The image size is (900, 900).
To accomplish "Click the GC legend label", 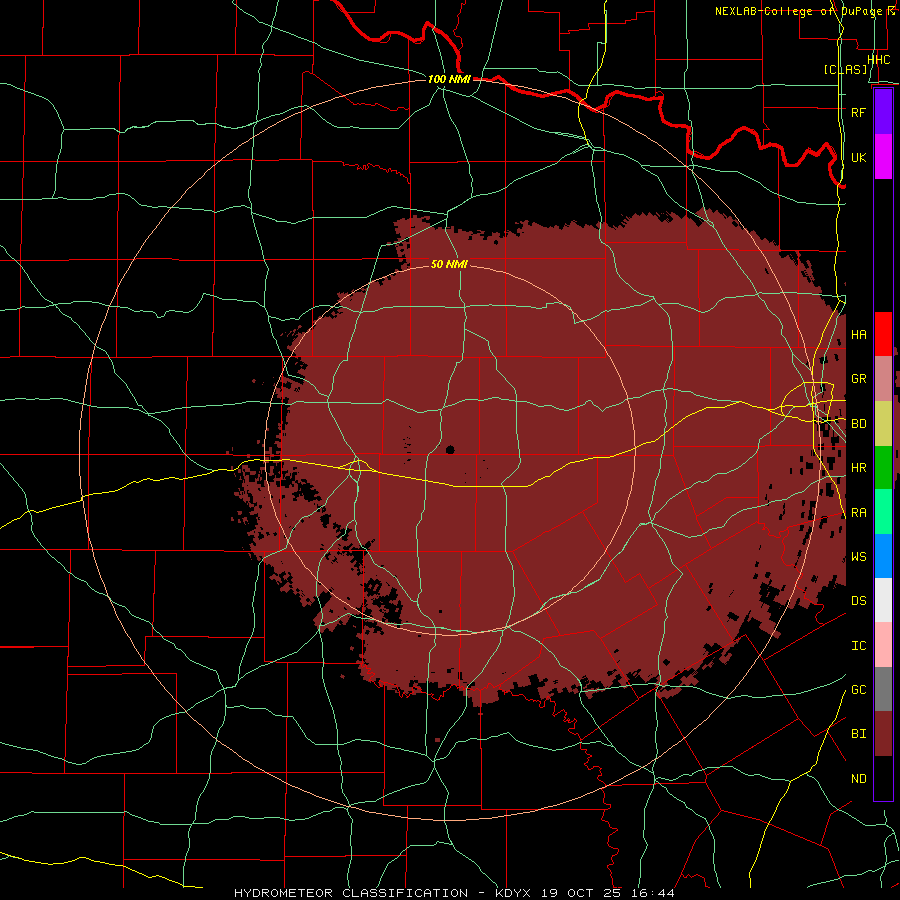I will [x=858, y=689].
